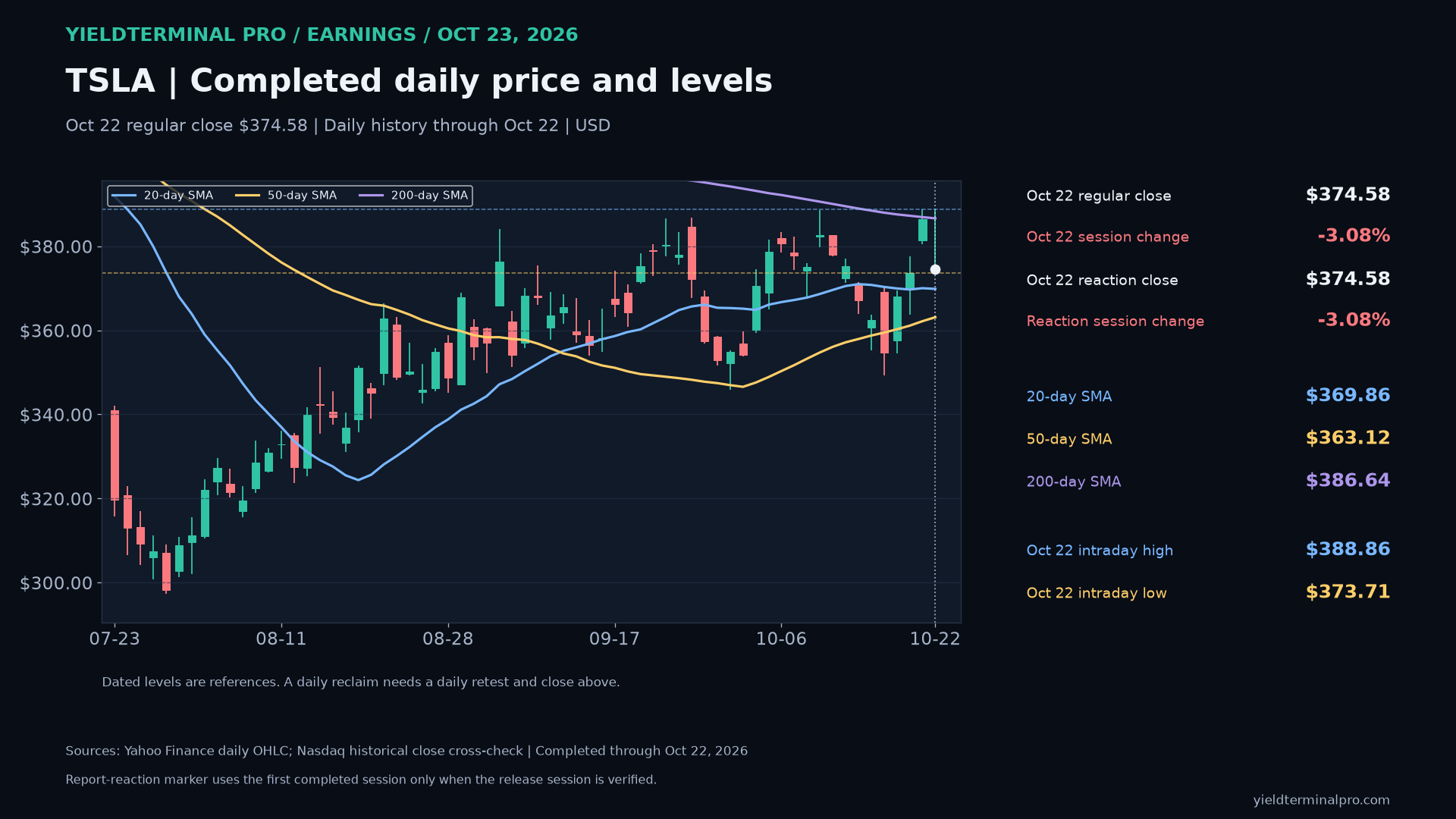Select the Oct 22 regular close value $374.58
This screenshot has height=819, width=1456.
[x=1348, y=195]
